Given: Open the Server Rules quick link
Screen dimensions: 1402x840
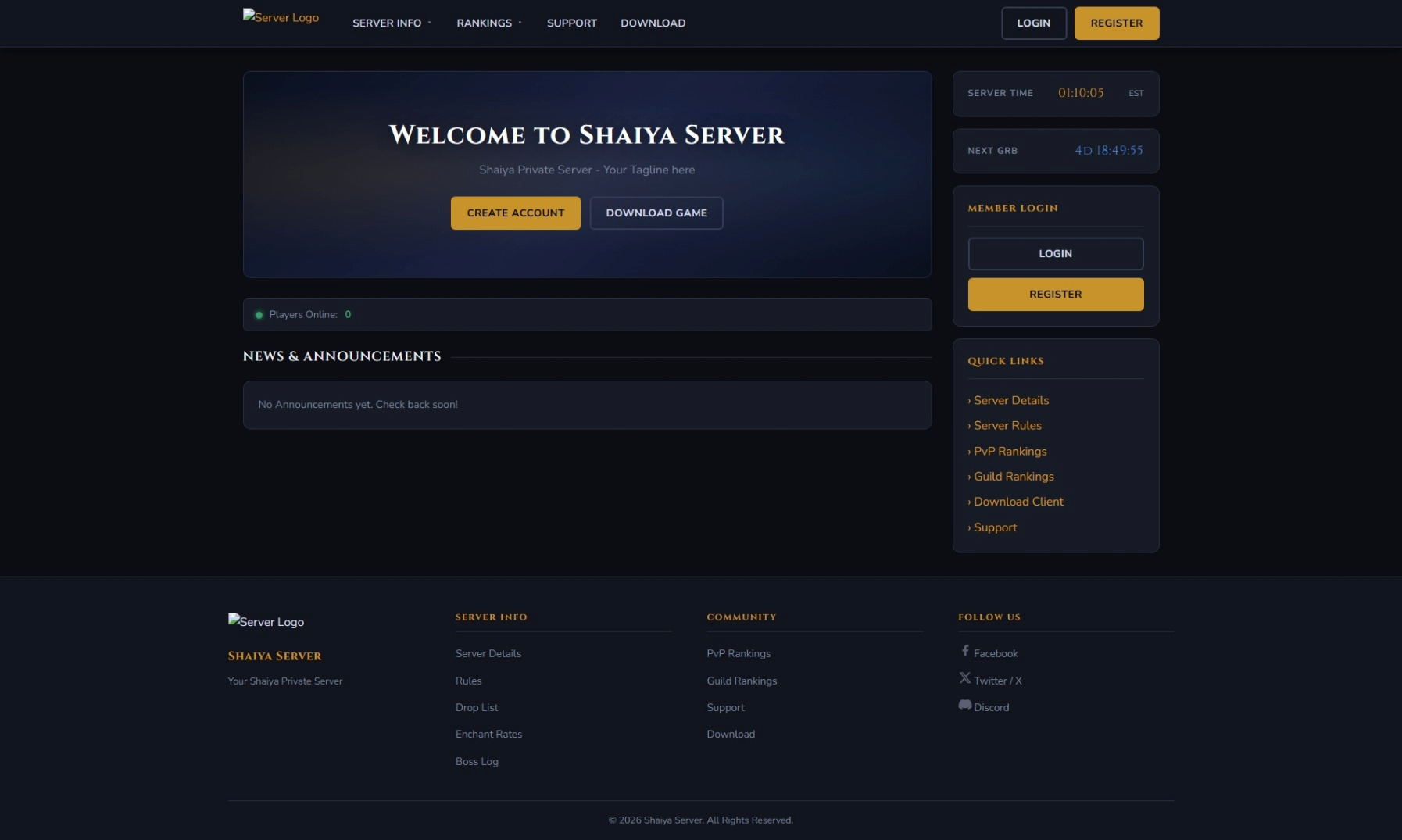Looking at the screenshot, I should (x=1005, y=425).
